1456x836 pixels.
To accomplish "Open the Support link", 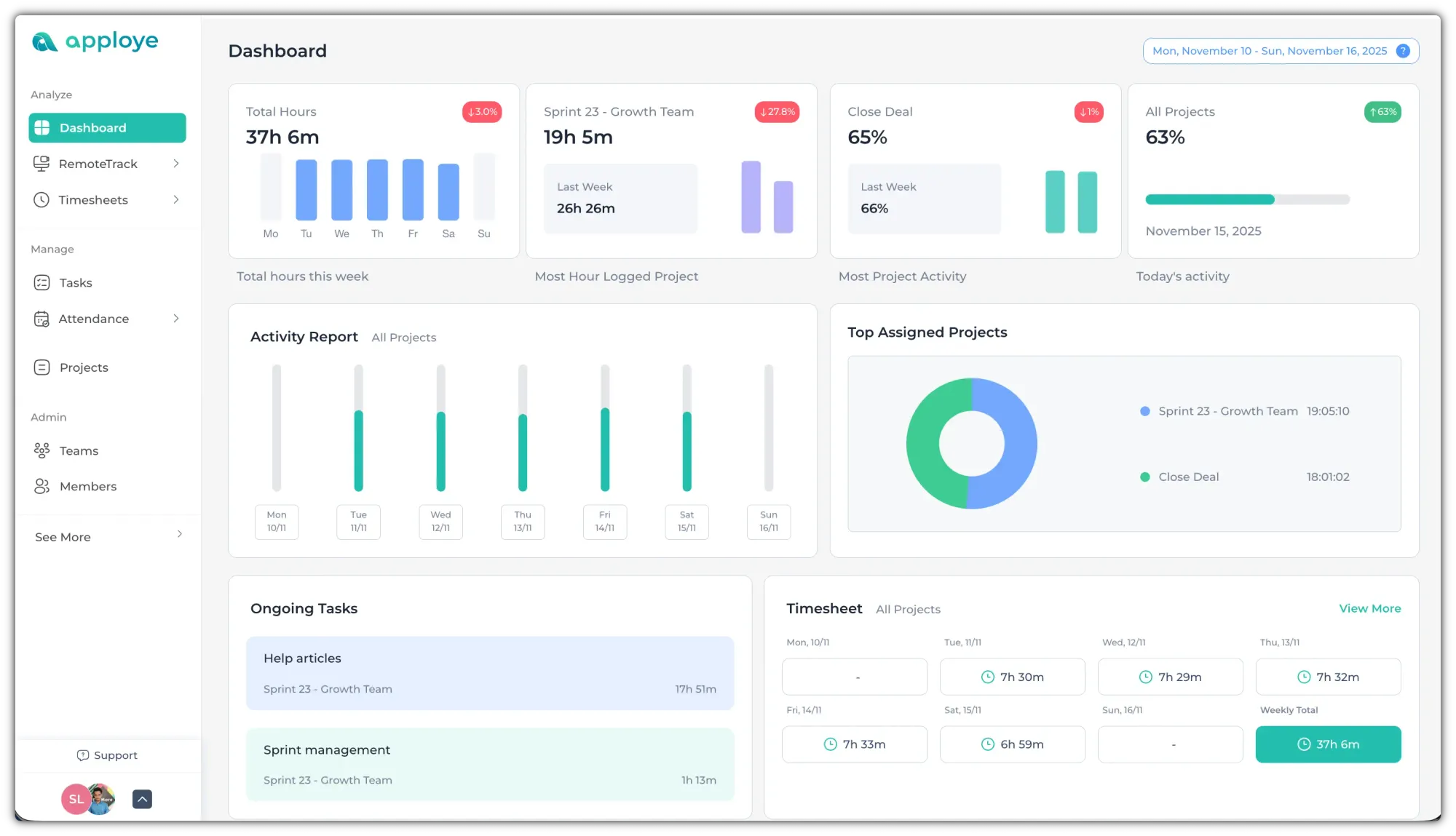I will click(107, 755).
